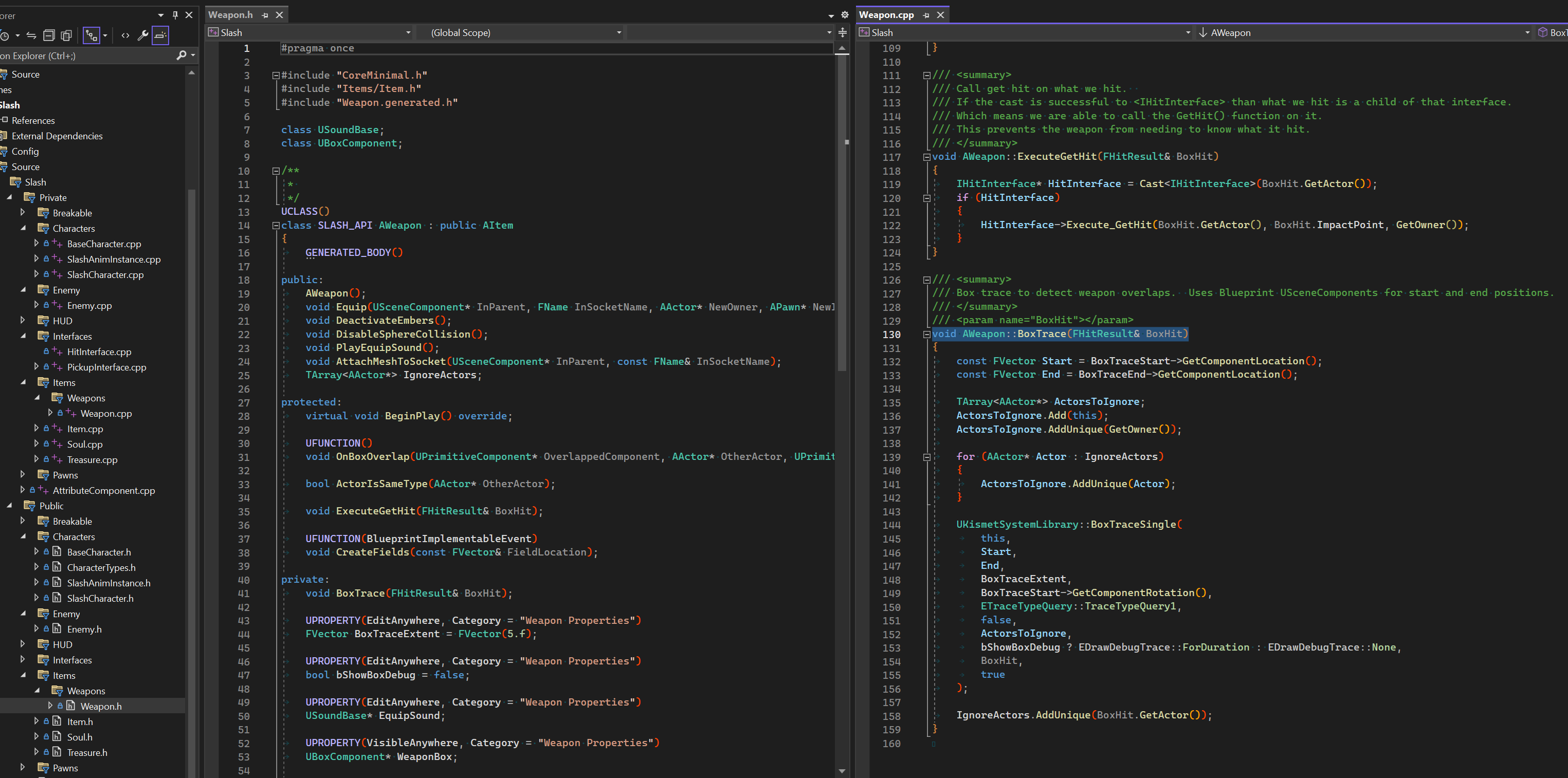Open Properties with the wrench icon
This screenshot has width=1568, height=778.
tap(143, 35)
